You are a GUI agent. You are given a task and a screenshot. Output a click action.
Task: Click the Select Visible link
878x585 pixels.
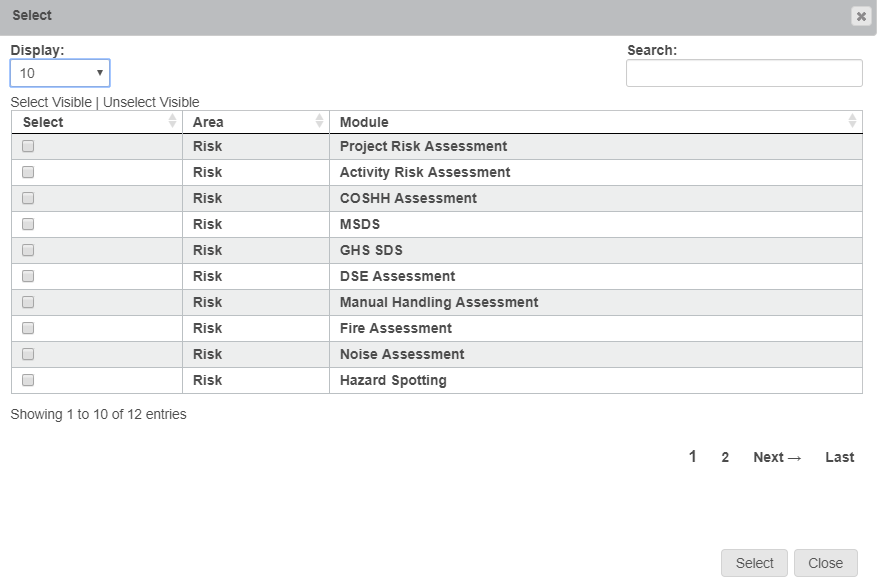[x=51, y=102]
